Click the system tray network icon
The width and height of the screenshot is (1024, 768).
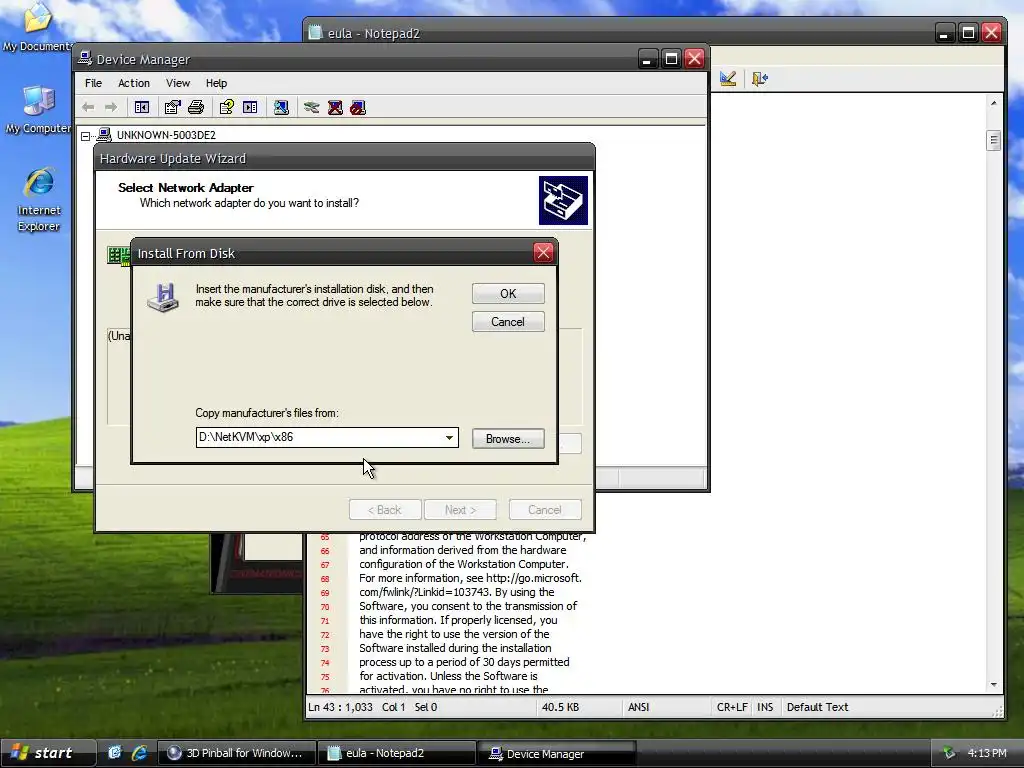click(949, 753)
